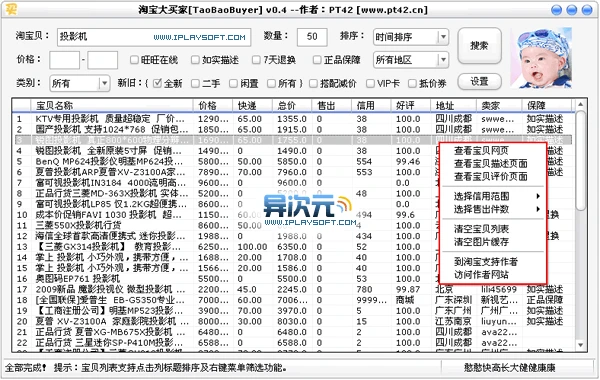The image size is (600, 380).
Task: Enable the 旺旺在线 checkbox
Action: coord(134,60)
